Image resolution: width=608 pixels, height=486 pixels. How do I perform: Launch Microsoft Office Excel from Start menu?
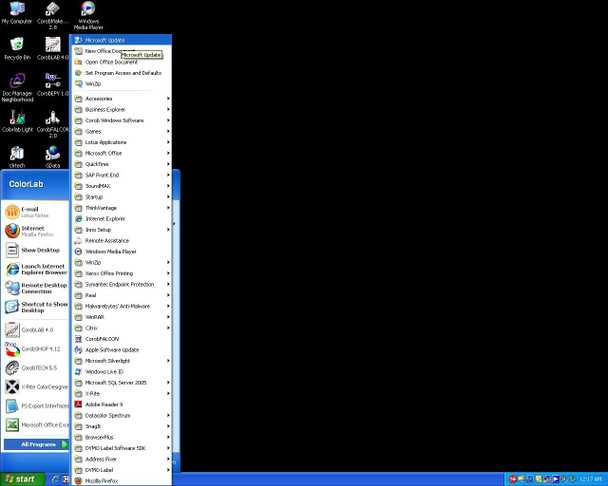click(36, 425)
